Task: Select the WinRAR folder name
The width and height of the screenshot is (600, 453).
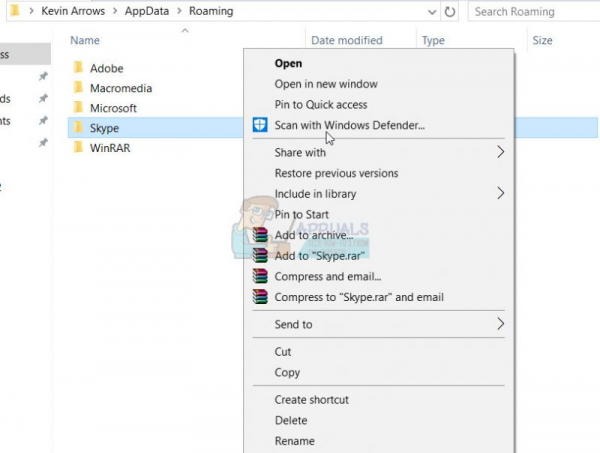Action: pyautogui.click(x=110, y=148)
